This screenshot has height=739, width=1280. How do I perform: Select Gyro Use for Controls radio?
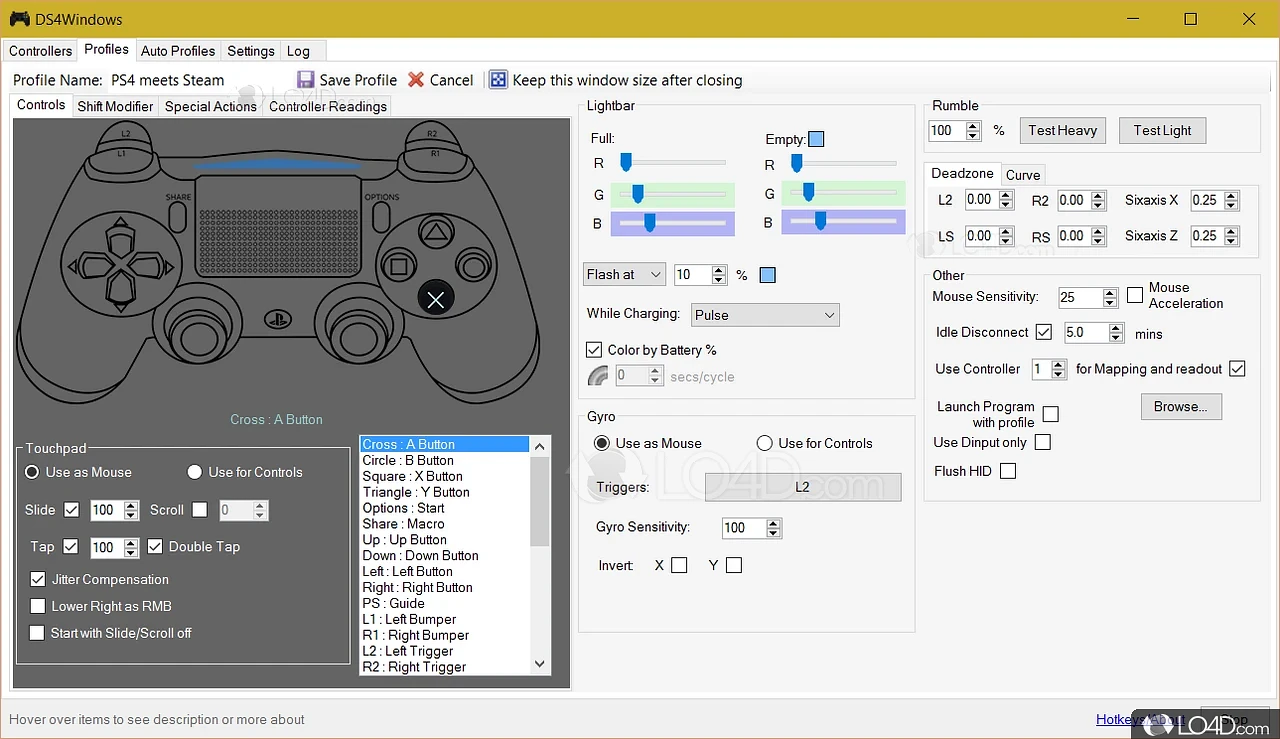[x=765, y=443]
